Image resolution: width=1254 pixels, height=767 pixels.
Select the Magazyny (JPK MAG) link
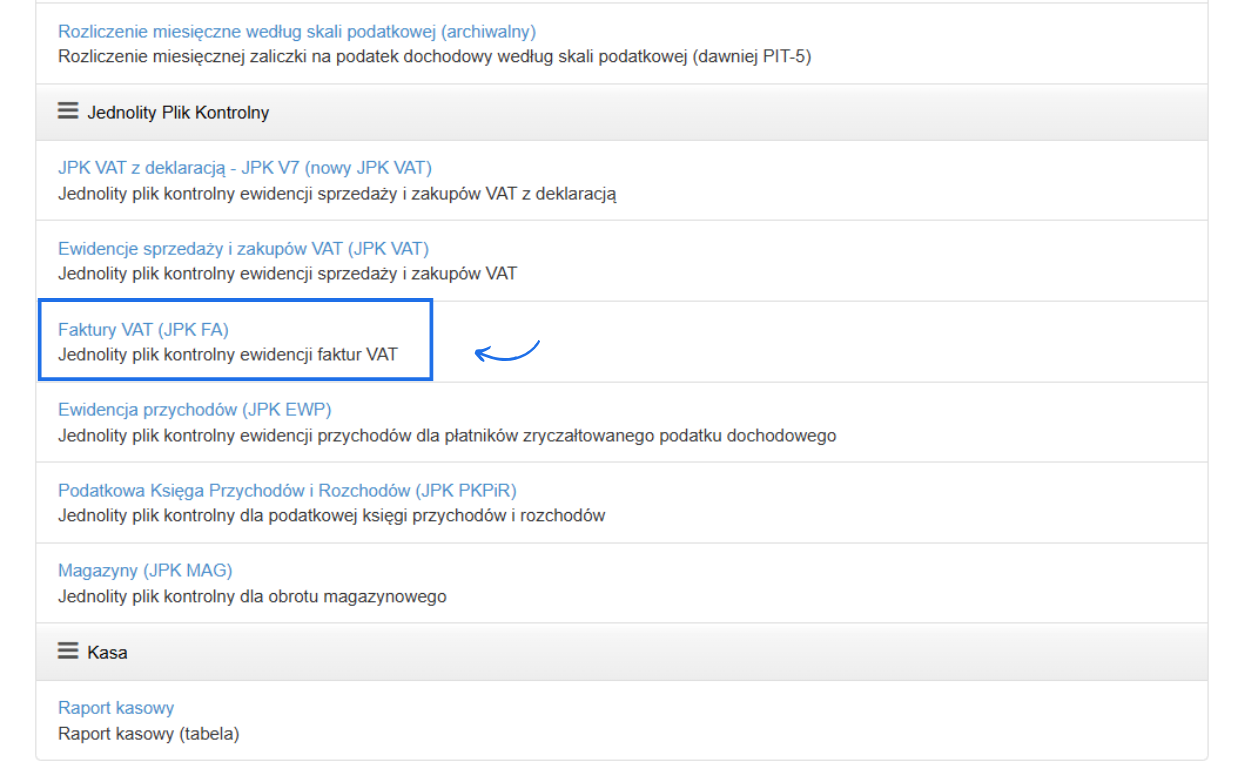145,571
